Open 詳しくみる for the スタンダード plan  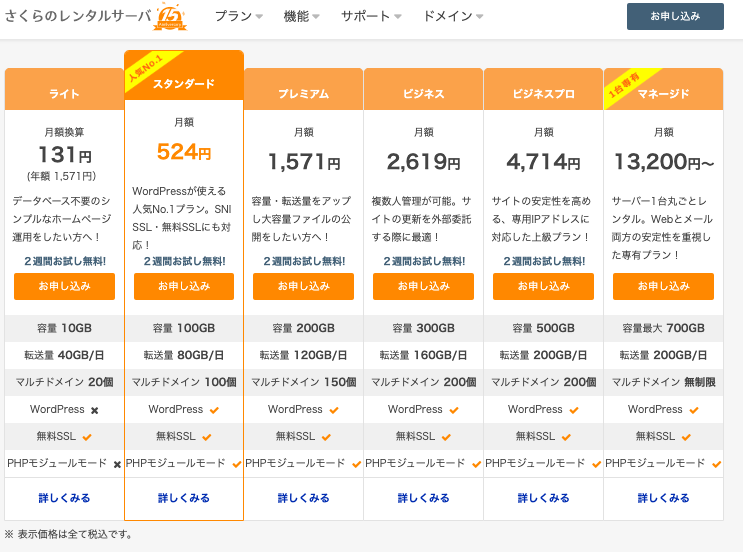coord(184,498)
